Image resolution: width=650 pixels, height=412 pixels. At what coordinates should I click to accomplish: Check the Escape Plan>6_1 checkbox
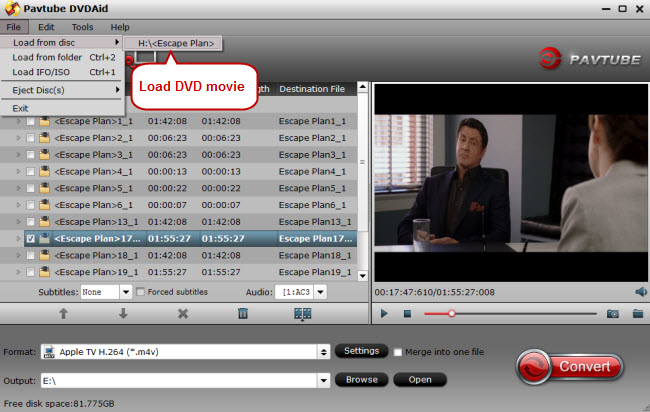coord(30,205)
